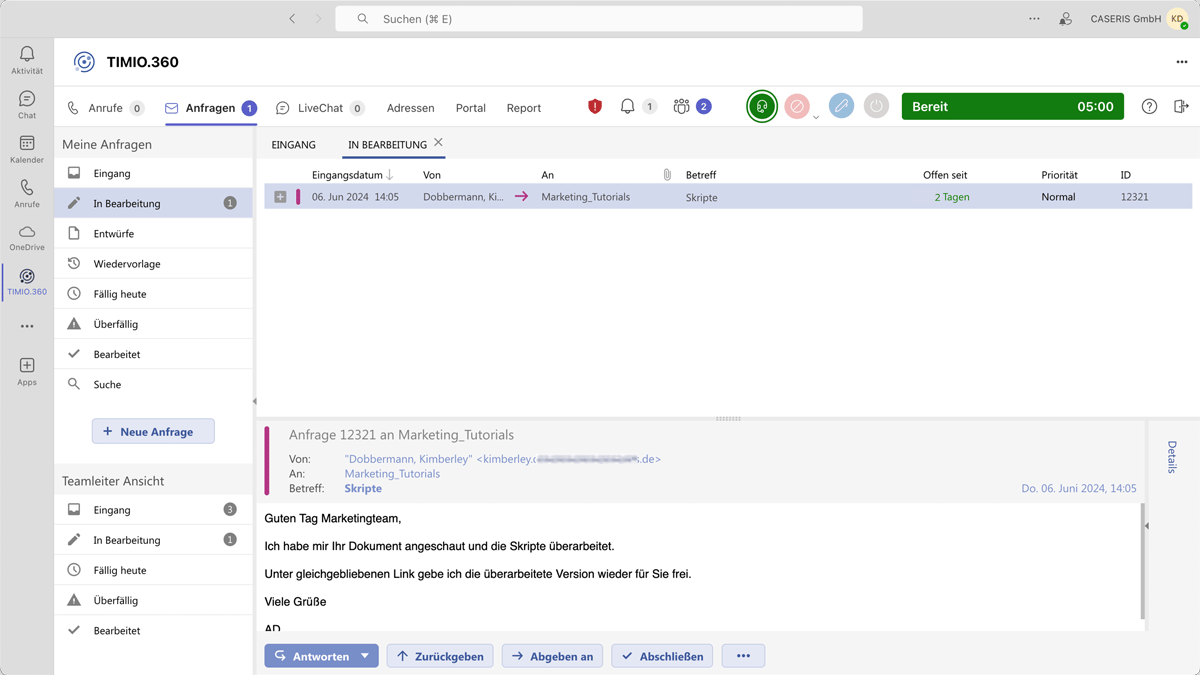The height and width of the screenshot is (675, 1200).
Task: Click the logout door icon
Action: coord(1181,107)
